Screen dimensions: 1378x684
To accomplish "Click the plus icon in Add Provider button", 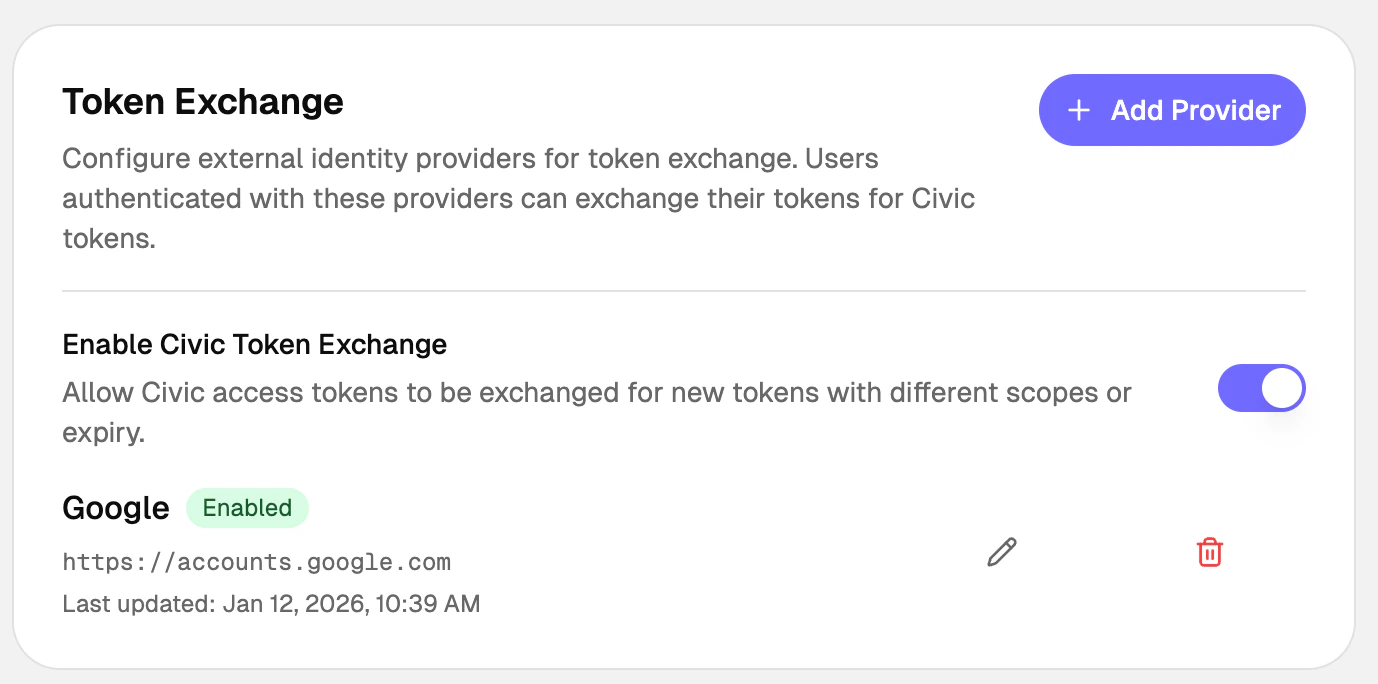I will click(x=1078, y=110).
